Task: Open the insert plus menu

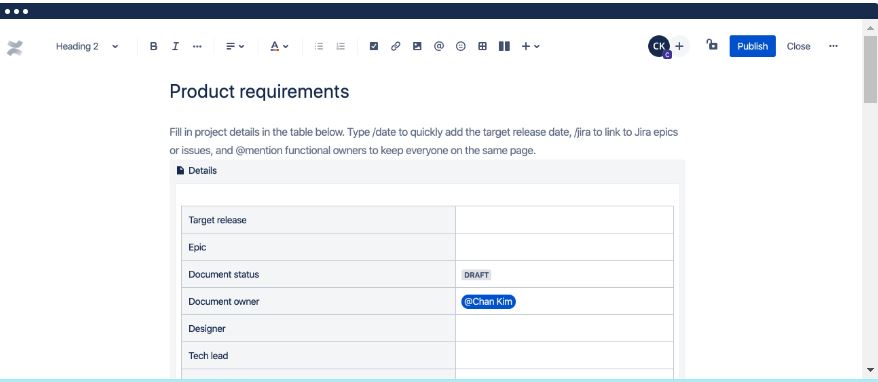Action: coord(530,46)
